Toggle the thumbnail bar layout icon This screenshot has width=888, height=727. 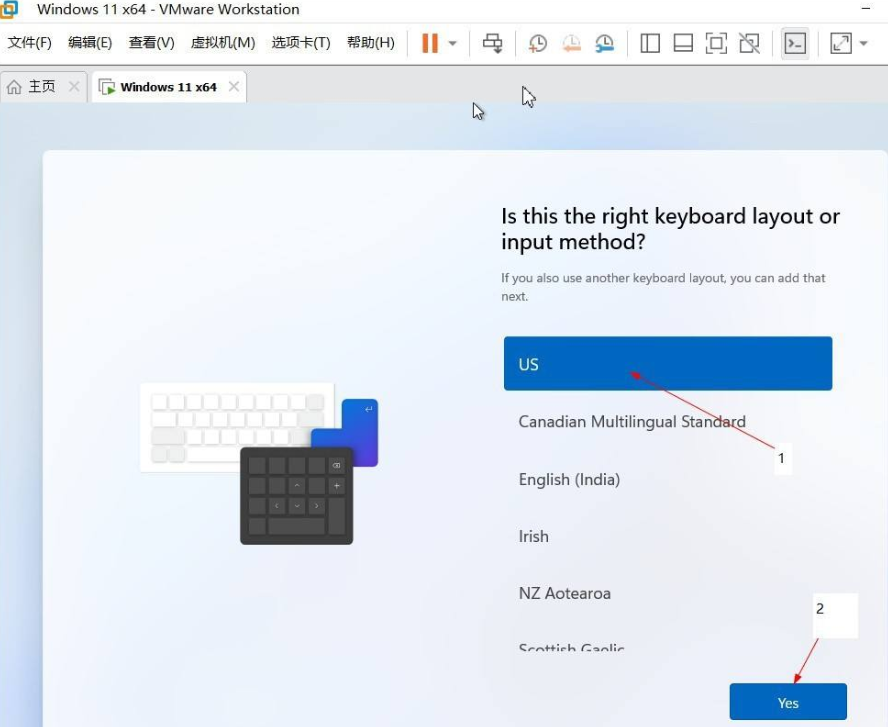pos(683,43)
